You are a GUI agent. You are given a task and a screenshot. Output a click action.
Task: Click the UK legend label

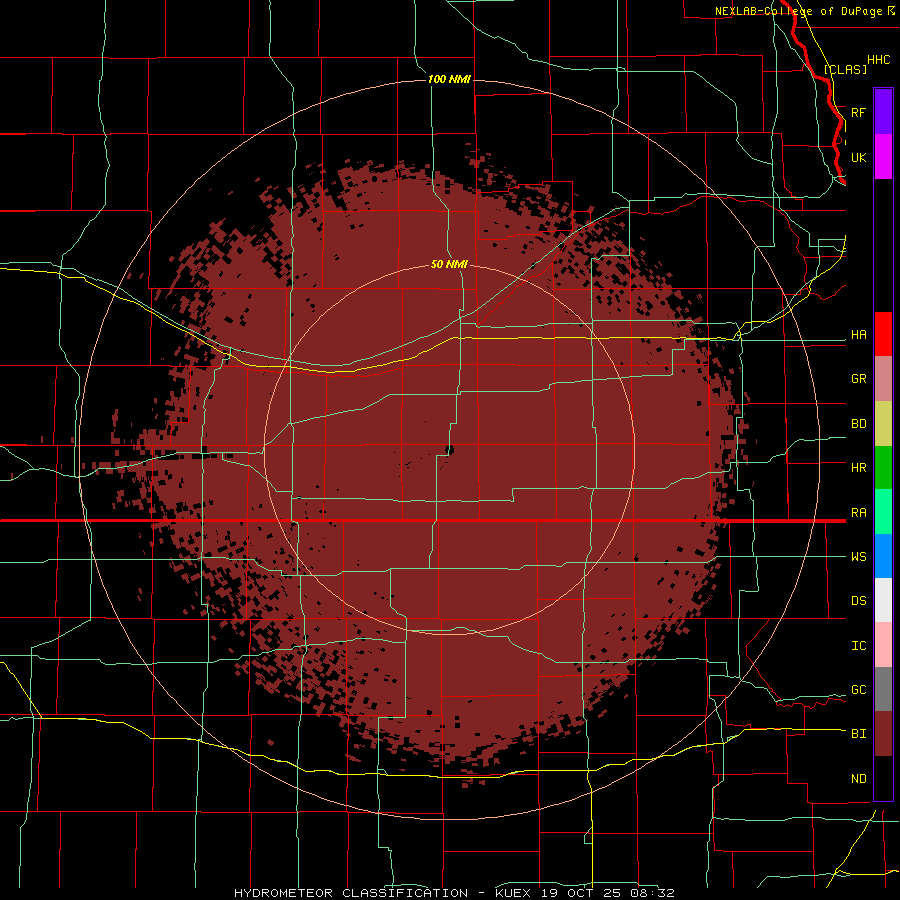(x=858, y=157)
